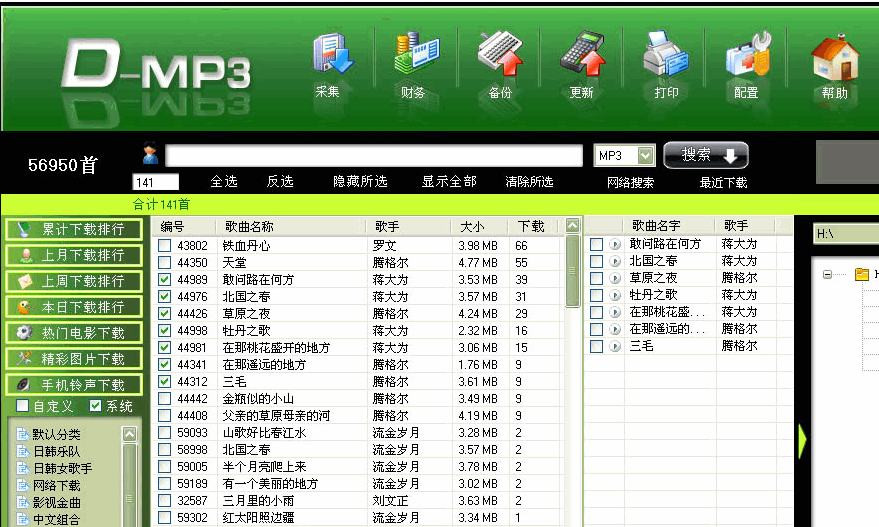Open 累计下载排行 ranking
Image resolution: width=879 pixels, height=527 pixels.
click(73, 229)
